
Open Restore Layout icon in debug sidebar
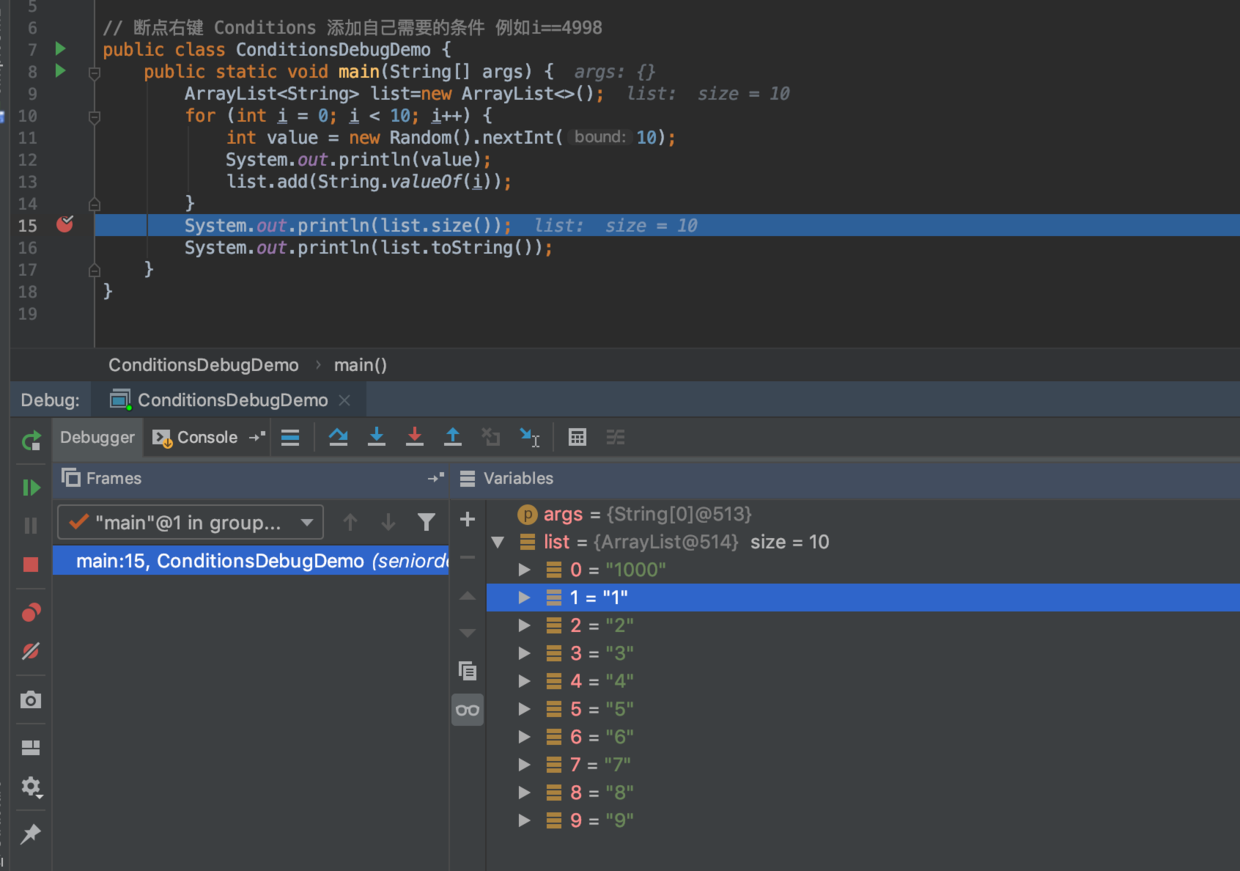click(x=31, y=747)
